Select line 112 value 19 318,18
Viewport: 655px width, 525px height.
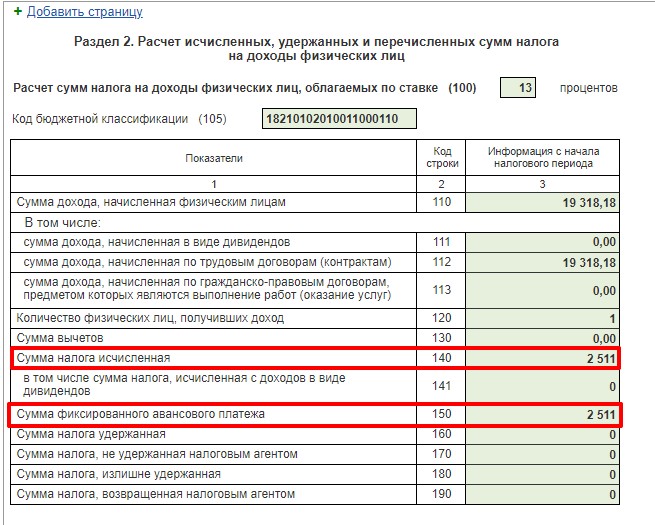(542, 262)
